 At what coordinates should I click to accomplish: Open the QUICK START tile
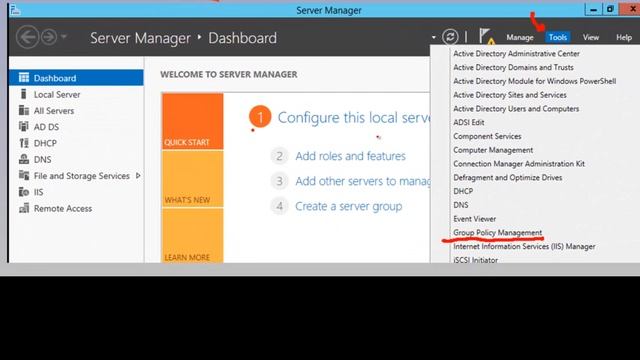tap(192, 121)
